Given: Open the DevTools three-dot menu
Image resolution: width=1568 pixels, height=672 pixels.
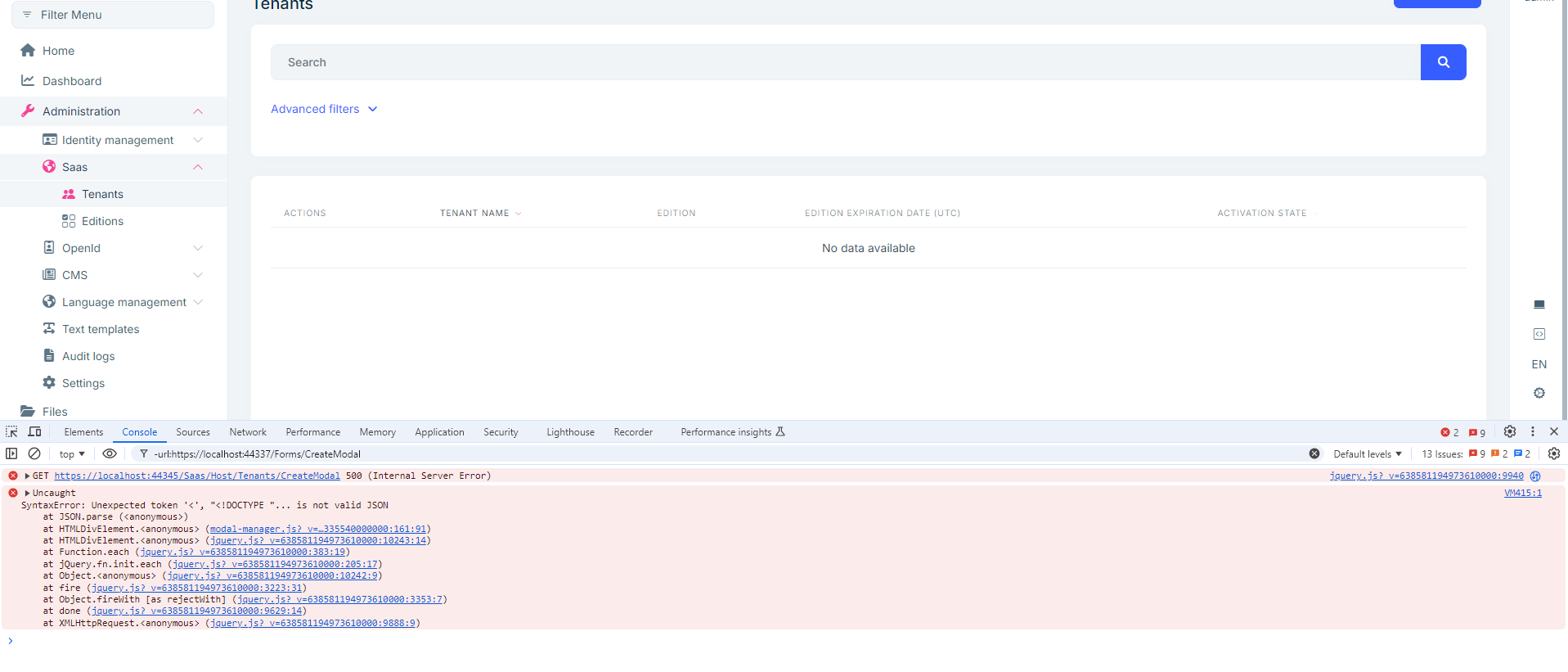Looking at the screenshot, I should [x=1533, y=432].
